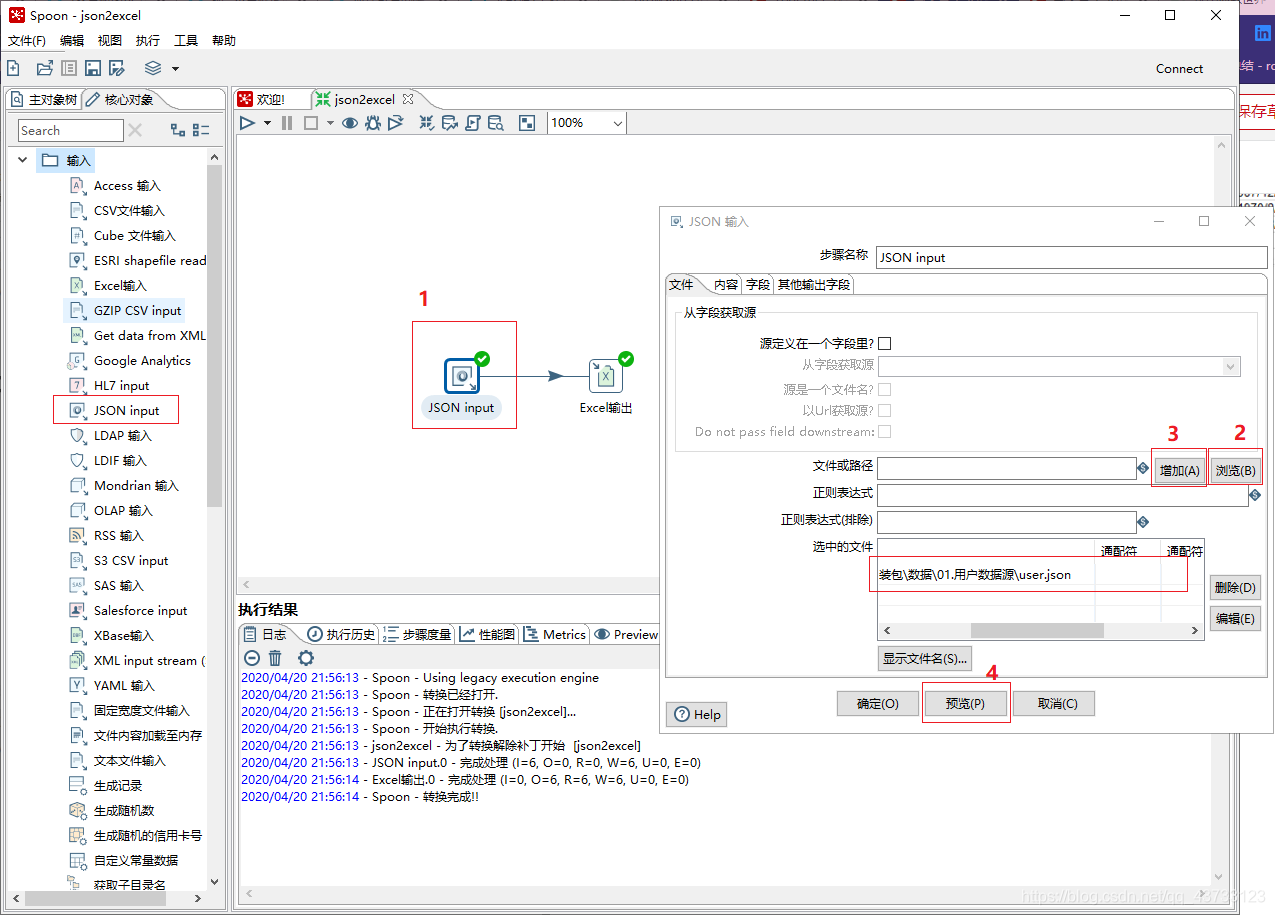Screen dimensions: 1275x915
Task: Click the 预览(P) button
Action: click(965, 703)
